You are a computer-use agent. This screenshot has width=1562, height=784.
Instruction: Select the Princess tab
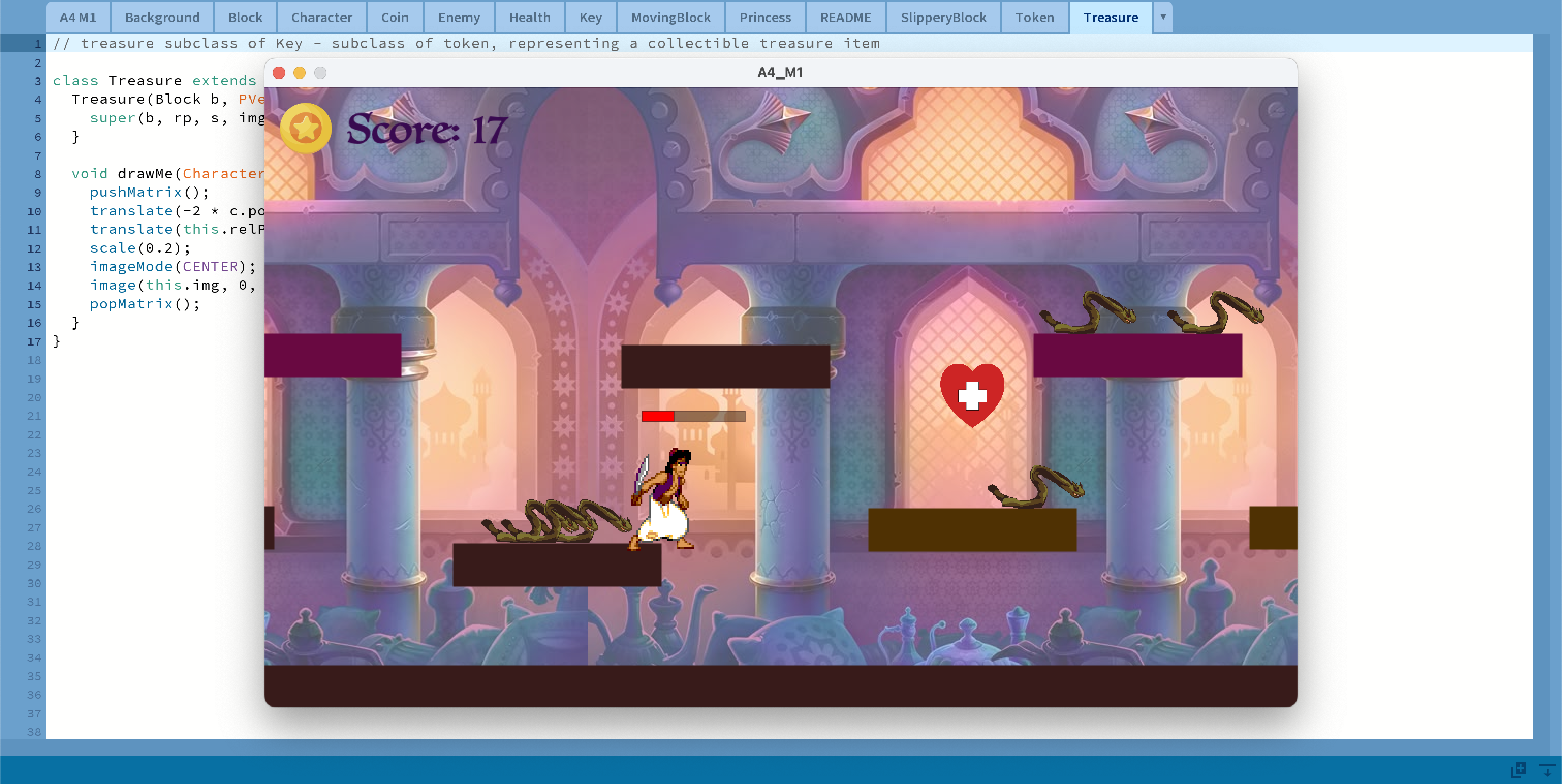coord(764,17)
